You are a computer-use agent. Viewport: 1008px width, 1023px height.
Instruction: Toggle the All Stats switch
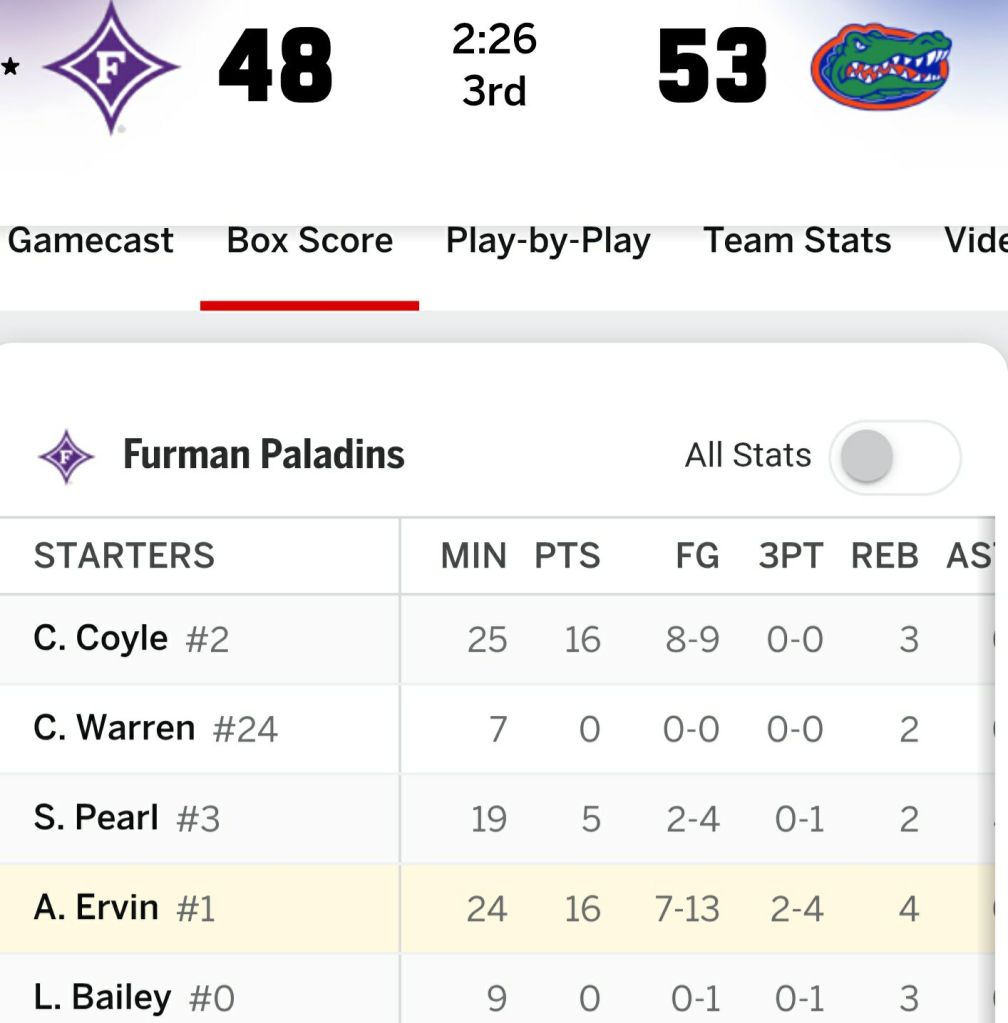tap(894, 457)
